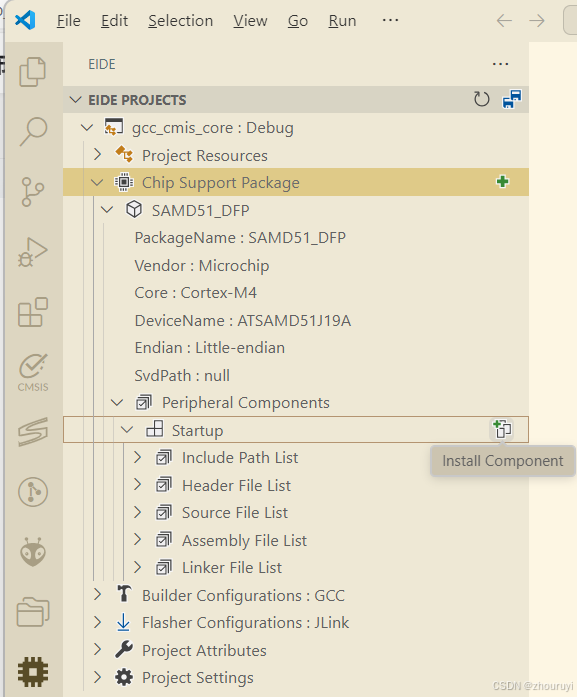Open the Run menu

(x=342, y=21)
